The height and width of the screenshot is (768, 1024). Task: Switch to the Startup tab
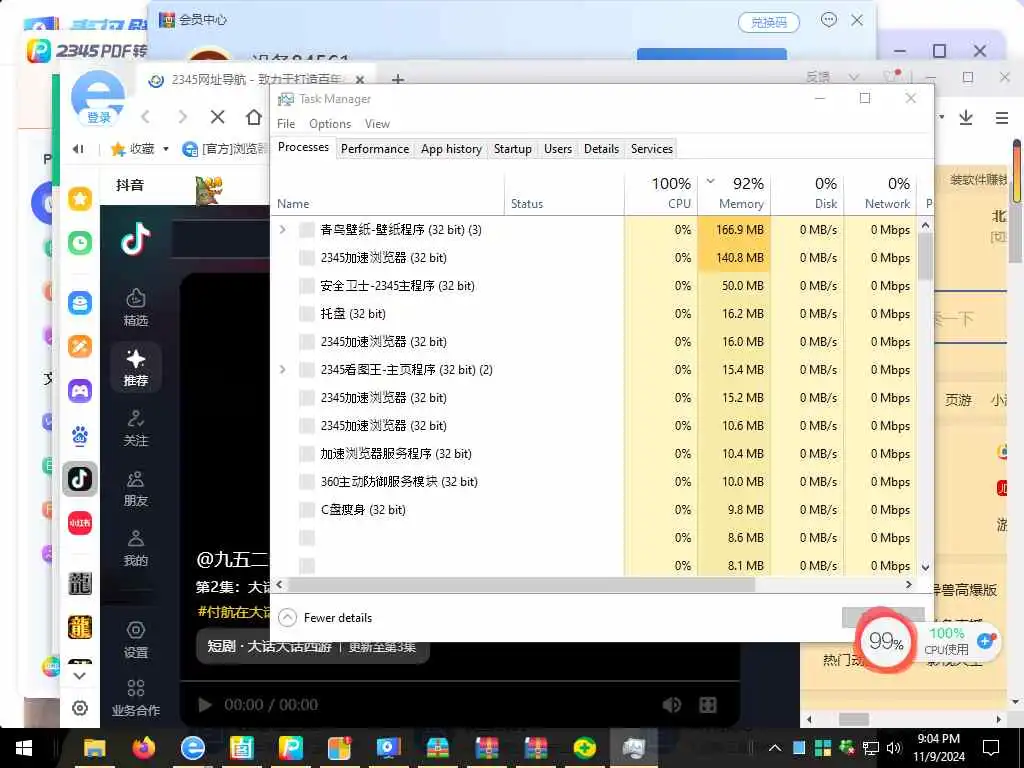click(x=513, y=149)
